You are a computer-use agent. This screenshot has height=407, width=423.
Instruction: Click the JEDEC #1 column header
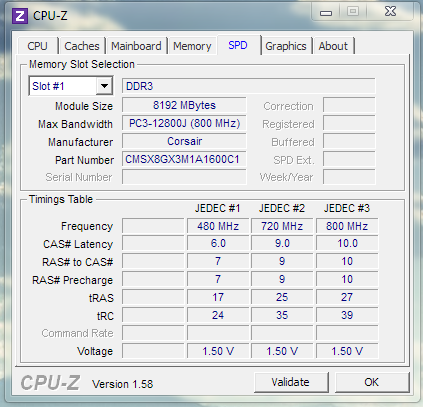[218, 208]
